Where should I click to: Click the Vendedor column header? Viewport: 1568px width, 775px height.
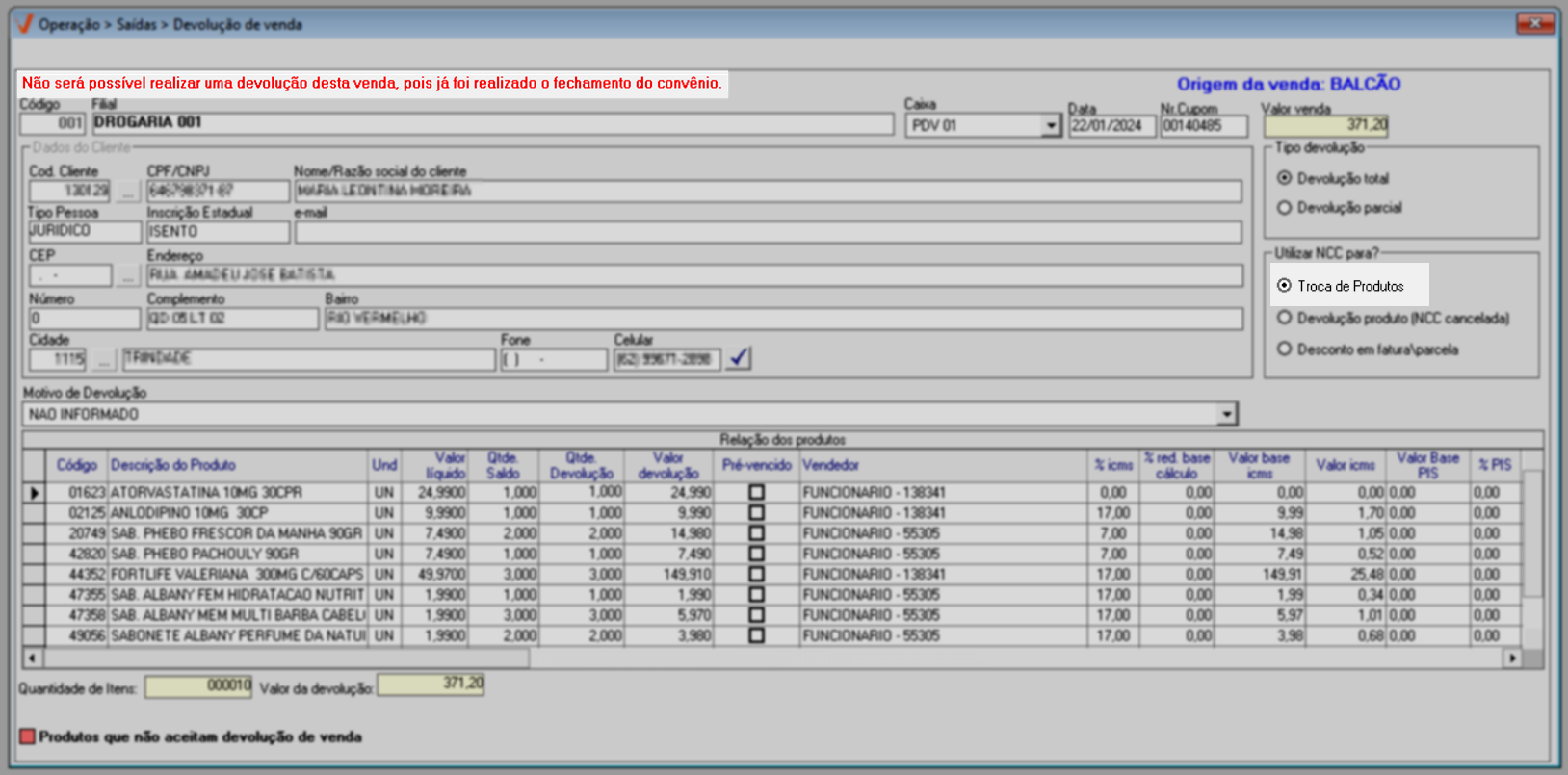(x=943, y=465)
